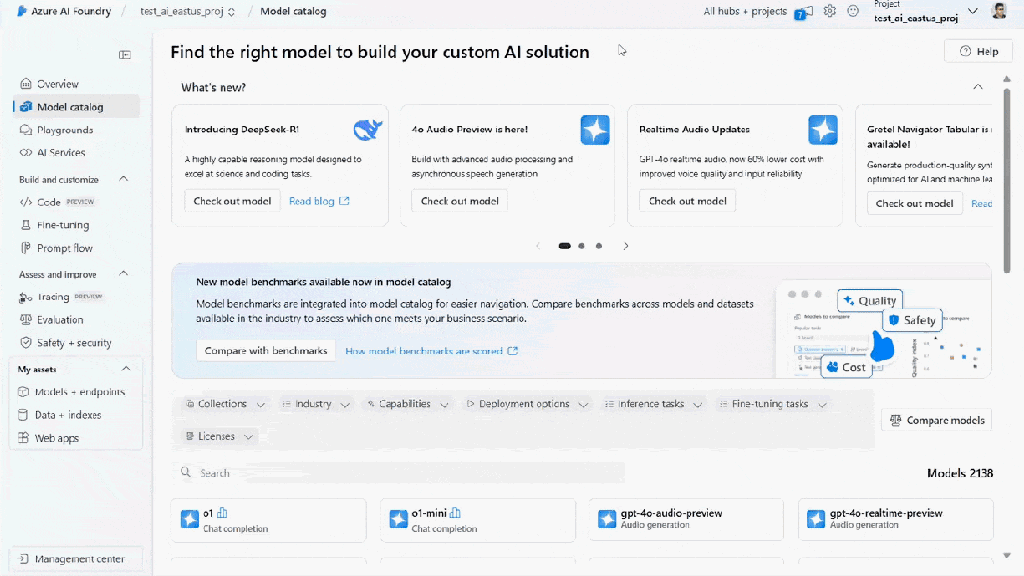Click Check out model for DeepSeek-R1
Image resolution: width=1024 pixels, height=576 pixels.
[x=232, y=201]
